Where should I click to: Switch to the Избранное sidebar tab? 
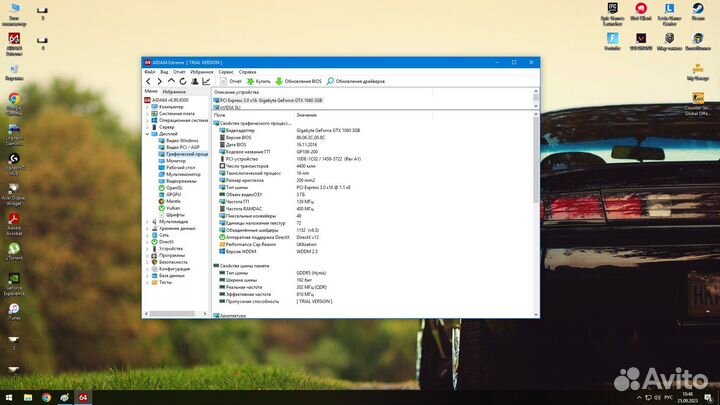[174, 92]
